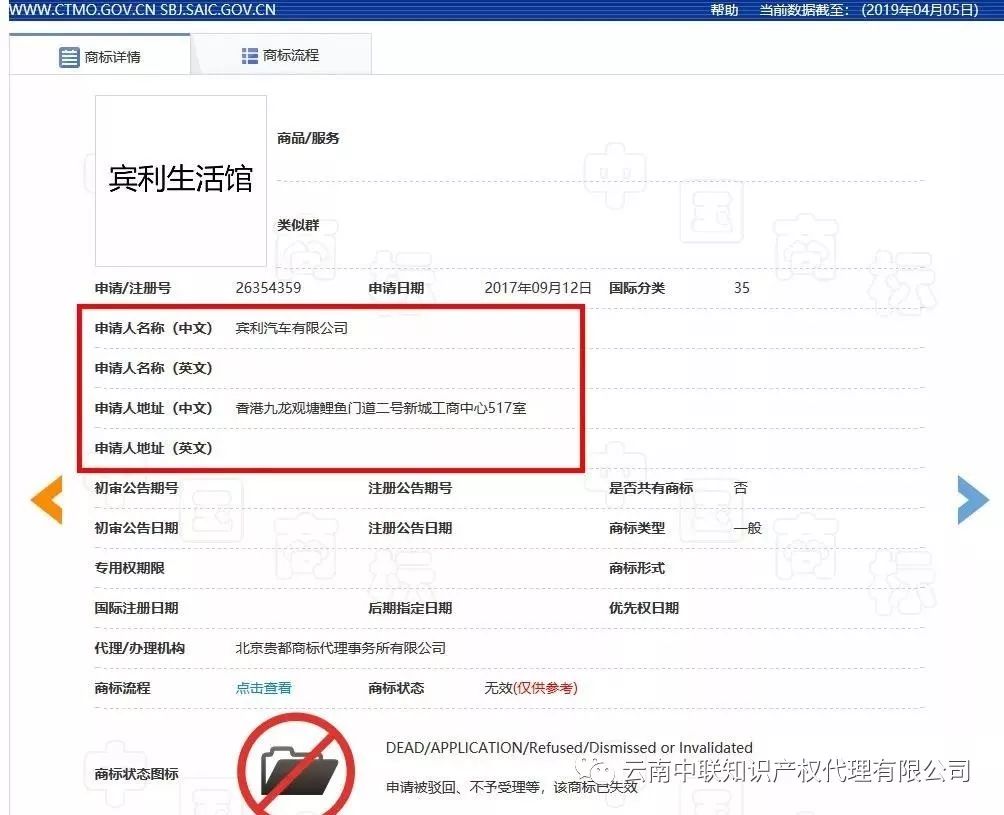Select trademark type value 一般
Image resolution: width=1004 pixels, height=815 pixels.
[747, 528]
